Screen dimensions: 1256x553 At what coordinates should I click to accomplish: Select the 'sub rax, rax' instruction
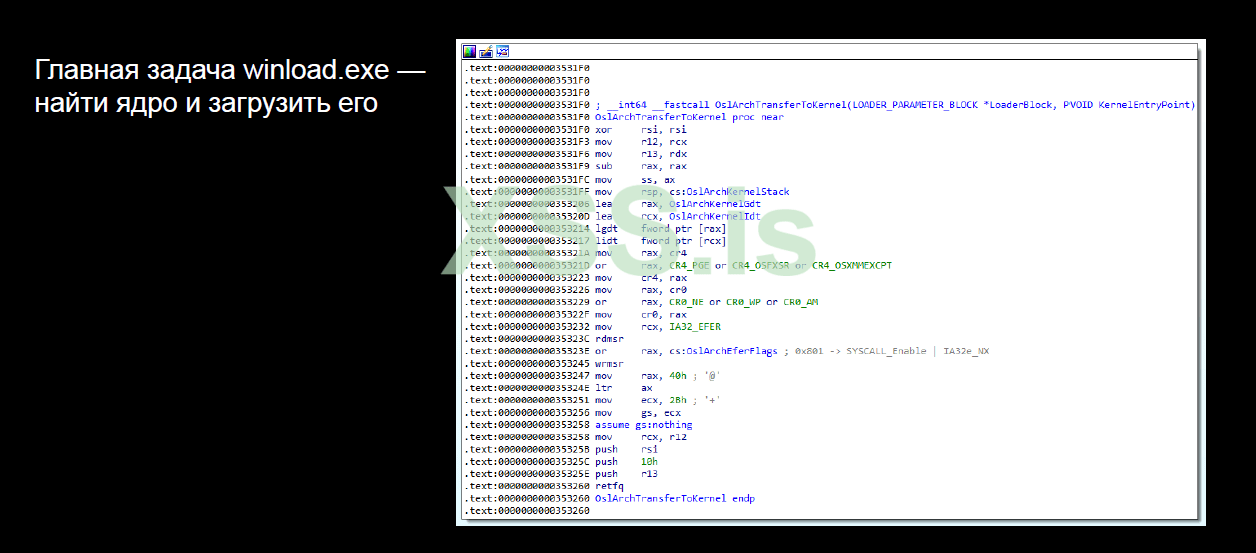point(641,166)
